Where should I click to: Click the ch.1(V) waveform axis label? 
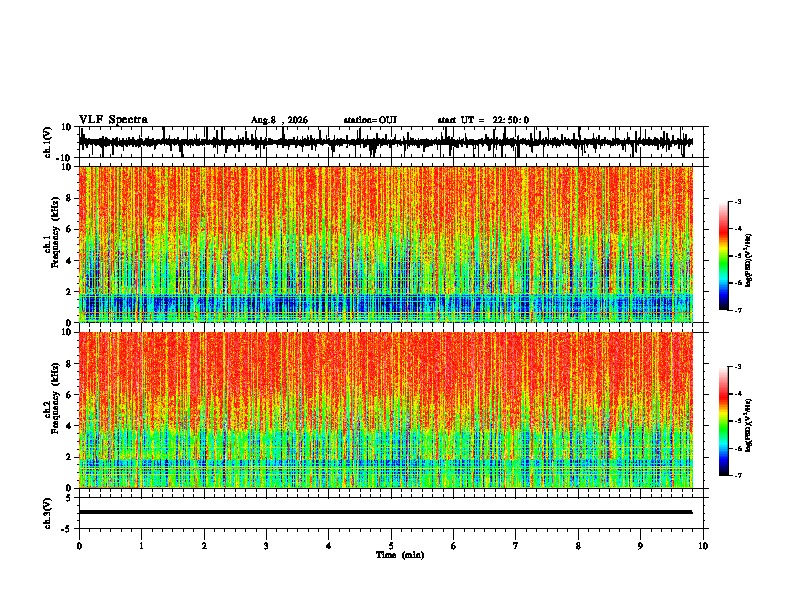click(48, 142)
